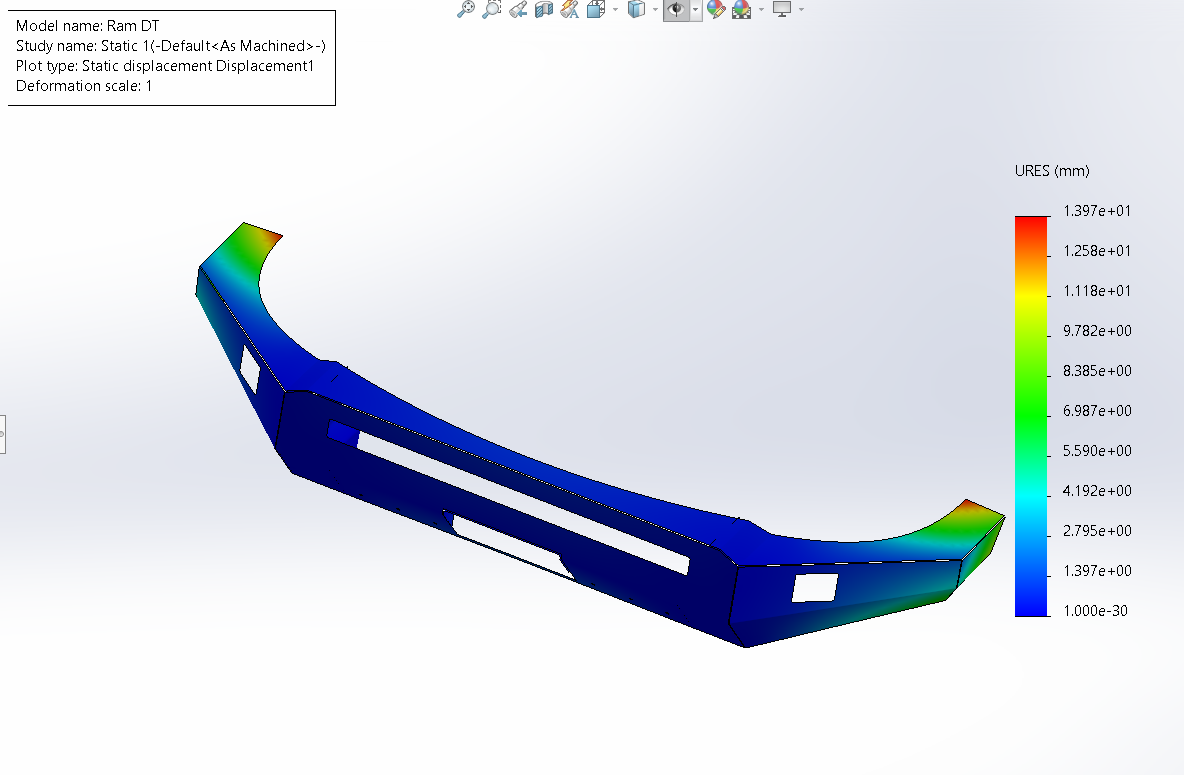
Task: Click the legend value 6.987e+00
Action: 1097,411
